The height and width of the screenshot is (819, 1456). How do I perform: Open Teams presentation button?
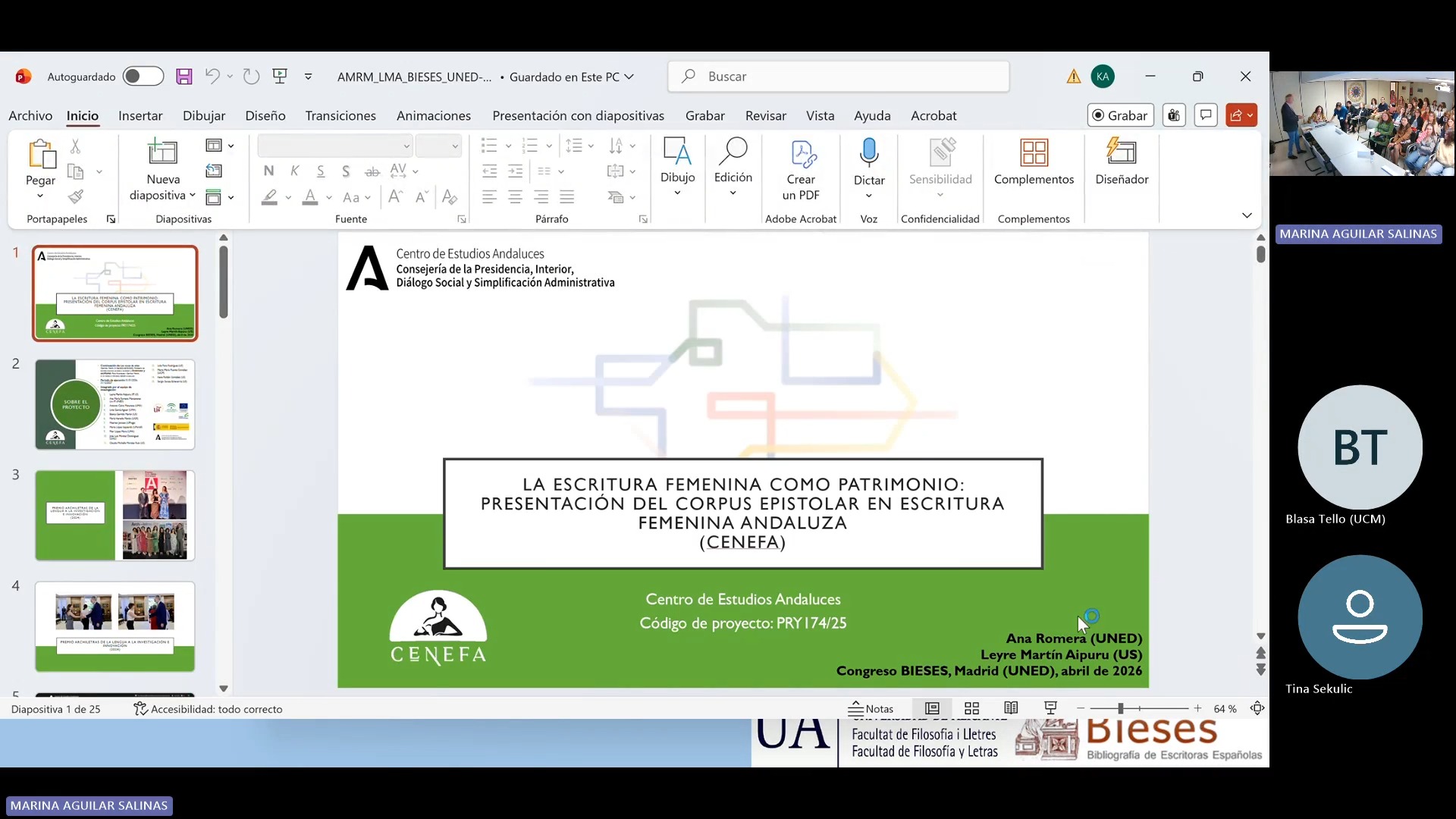pyautogui.click(x=1174, y=115)
